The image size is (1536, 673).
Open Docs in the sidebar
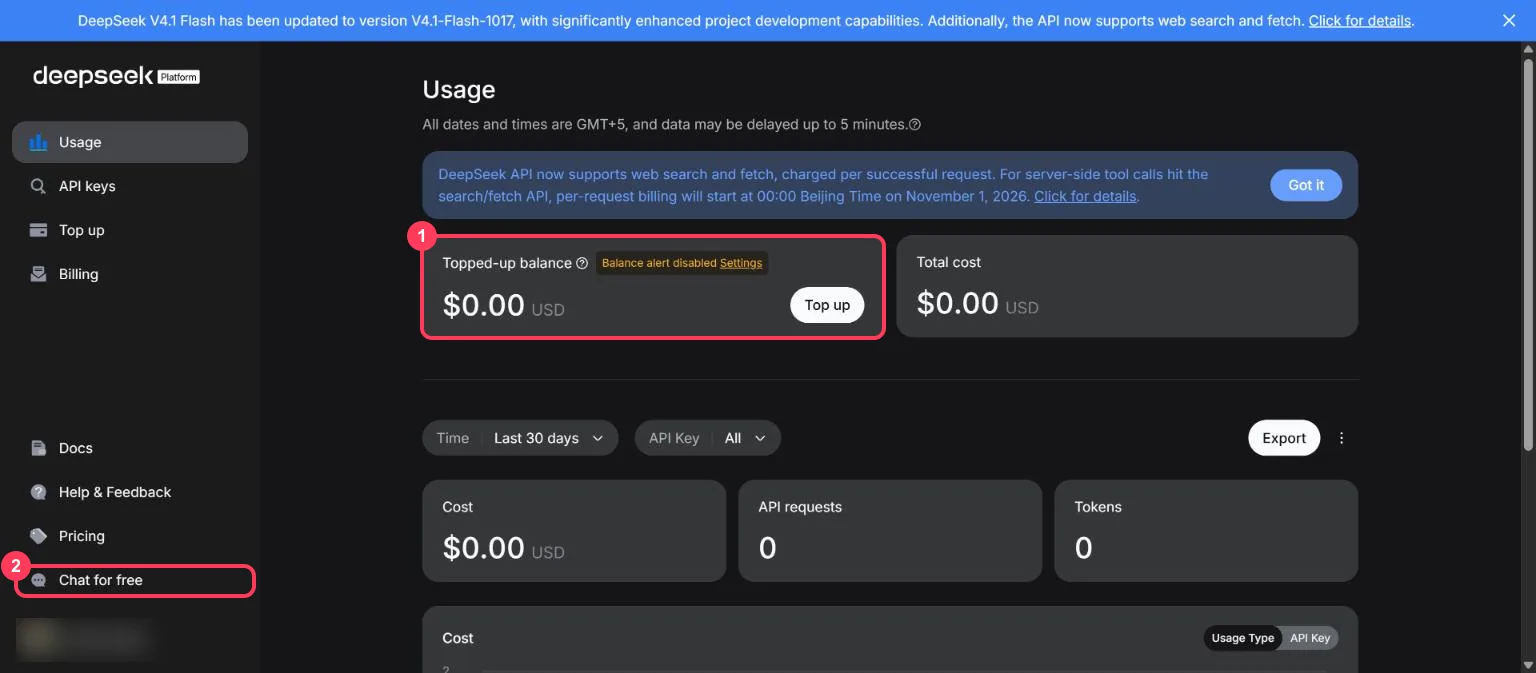(130, 448)
